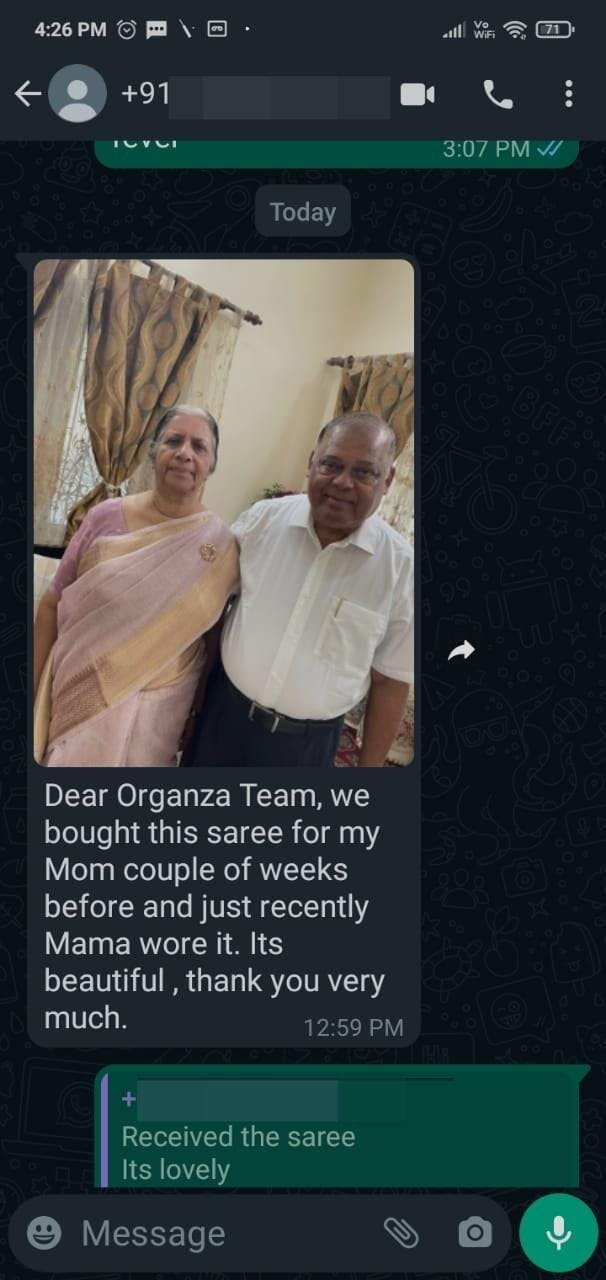Start a video call with contact
Image resolution: width=606 pixels, height=1280 pixels.
pos(417,94)
